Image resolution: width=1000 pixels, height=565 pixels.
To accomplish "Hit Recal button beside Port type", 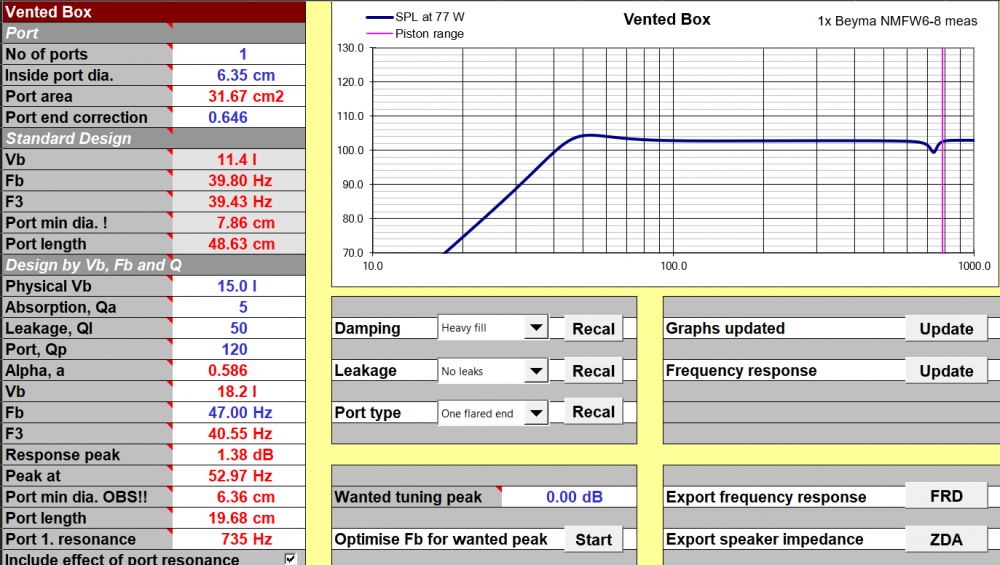I will (x=593, y=412).
